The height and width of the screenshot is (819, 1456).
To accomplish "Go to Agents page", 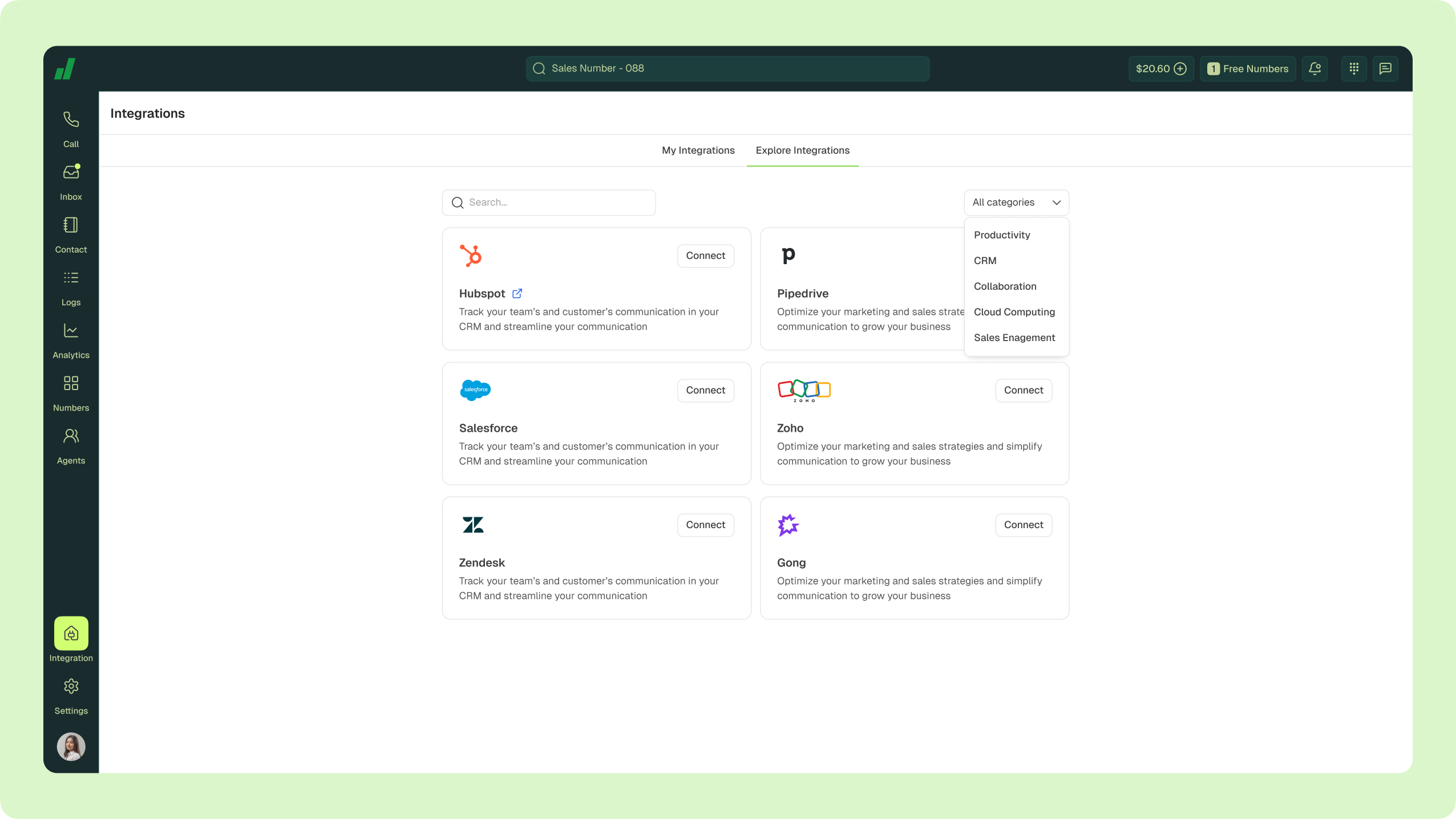I will (x=71, y=446).
